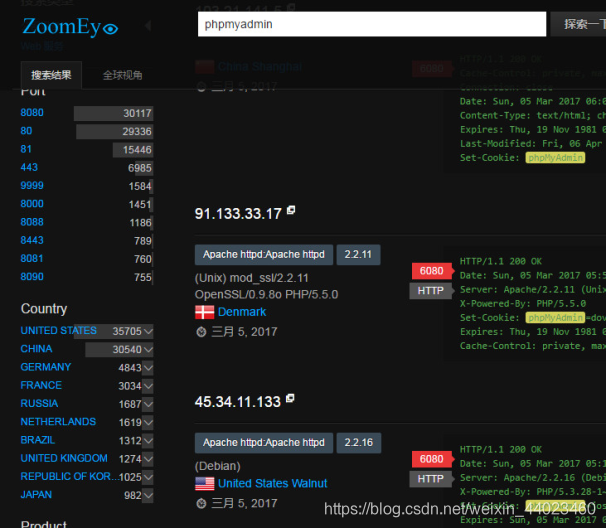The width and height of the screenshot is (606, 528).
Task: Click the 6080 port badge for 91.133.33.17
Action: coord(432,271)
